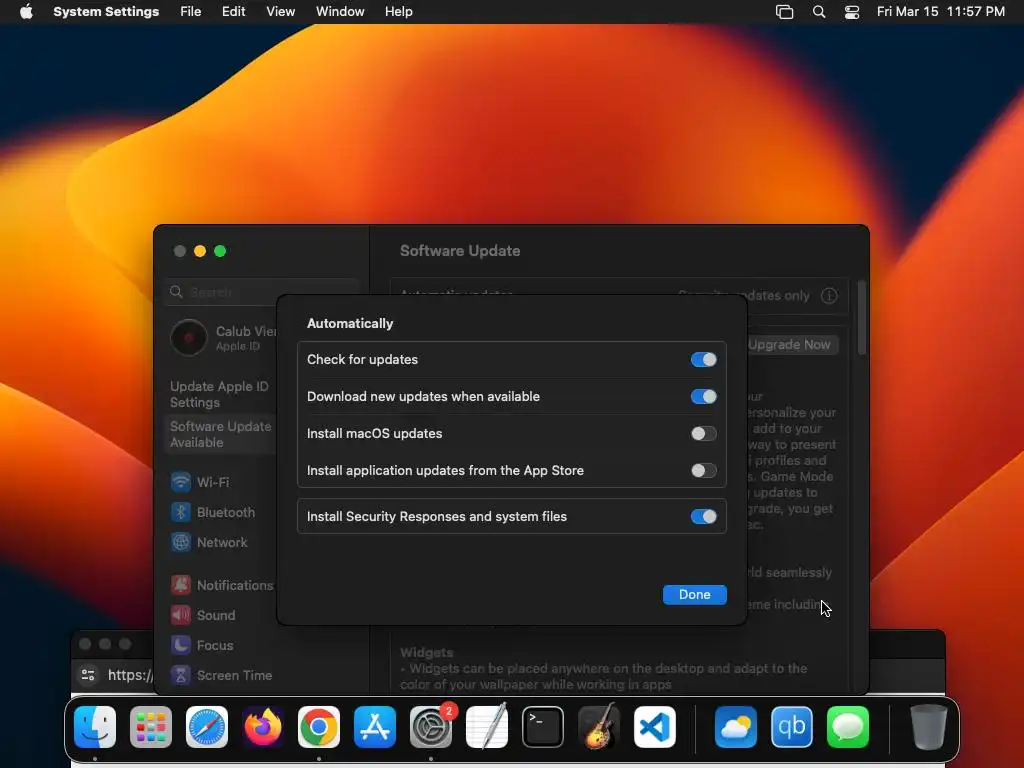Click the System Settings window scrollbar

(861, 319)
